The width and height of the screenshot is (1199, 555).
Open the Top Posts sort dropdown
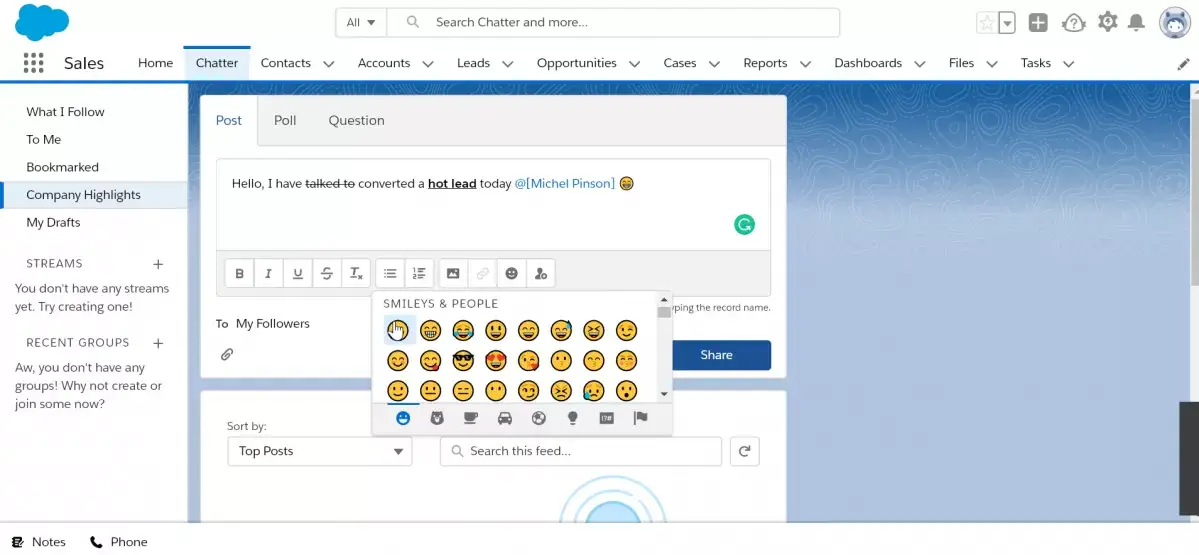pos(320,451)
